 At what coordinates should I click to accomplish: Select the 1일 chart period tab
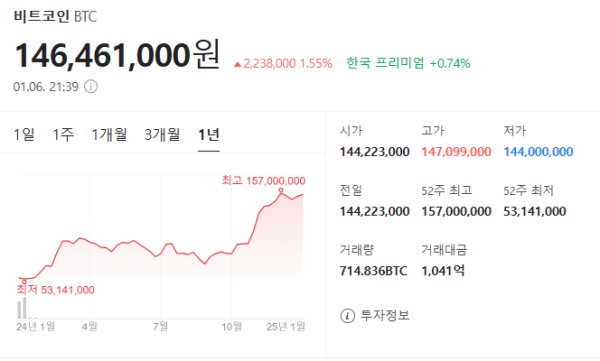coord(24,135)
